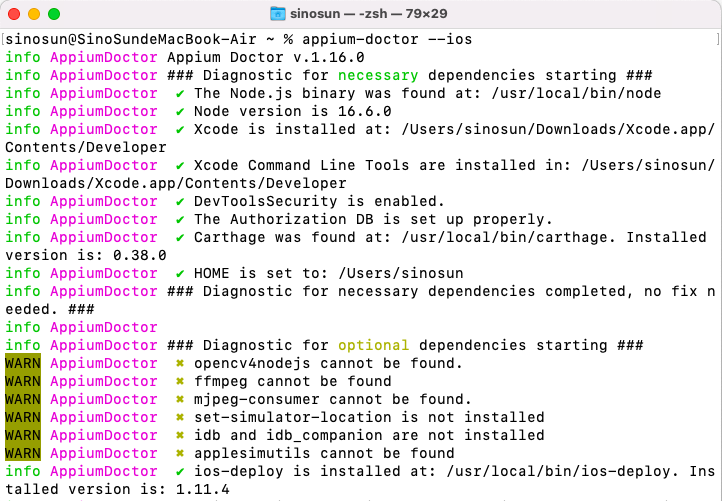The image size is (722, 501).
Task: Zoom the window using green button
Action: (54, 14)
